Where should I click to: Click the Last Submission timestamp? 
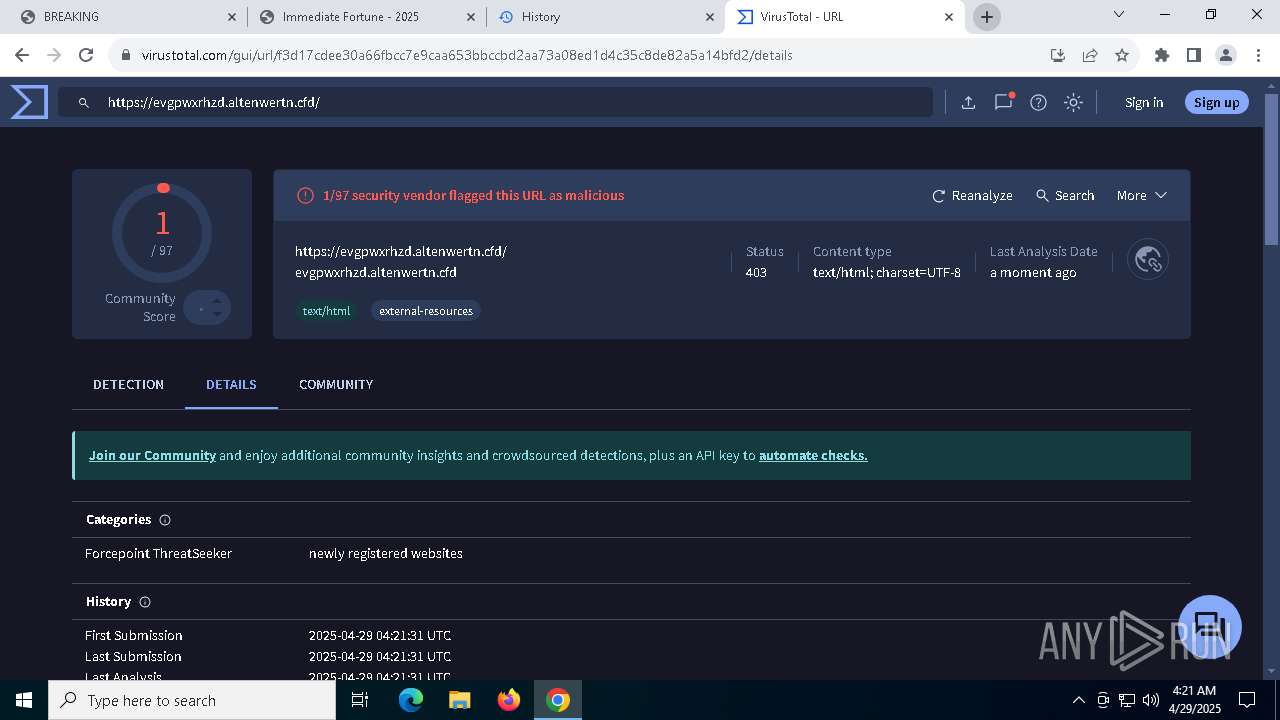pos(380,656)
